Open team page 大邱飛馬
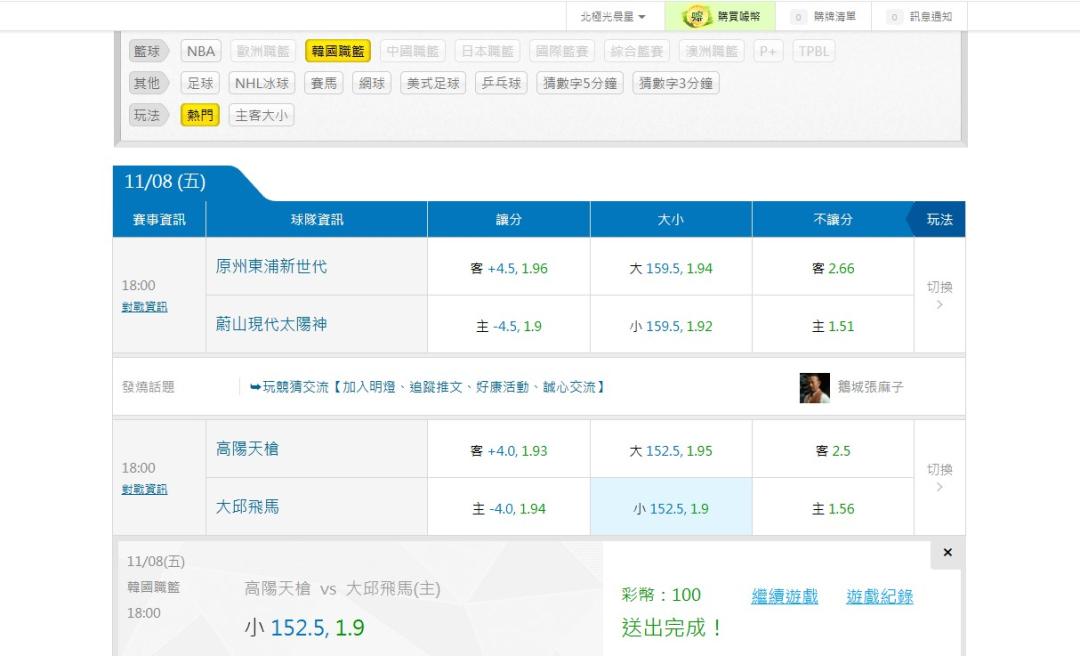 coord(247,507)
